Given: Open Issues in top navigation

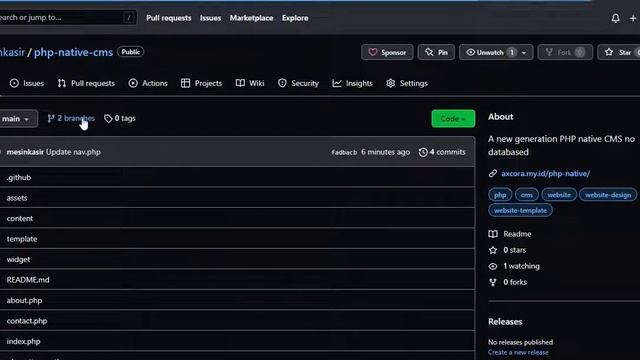Looking at the screenshot, I should pyautogui.click(x=210, y=18).
